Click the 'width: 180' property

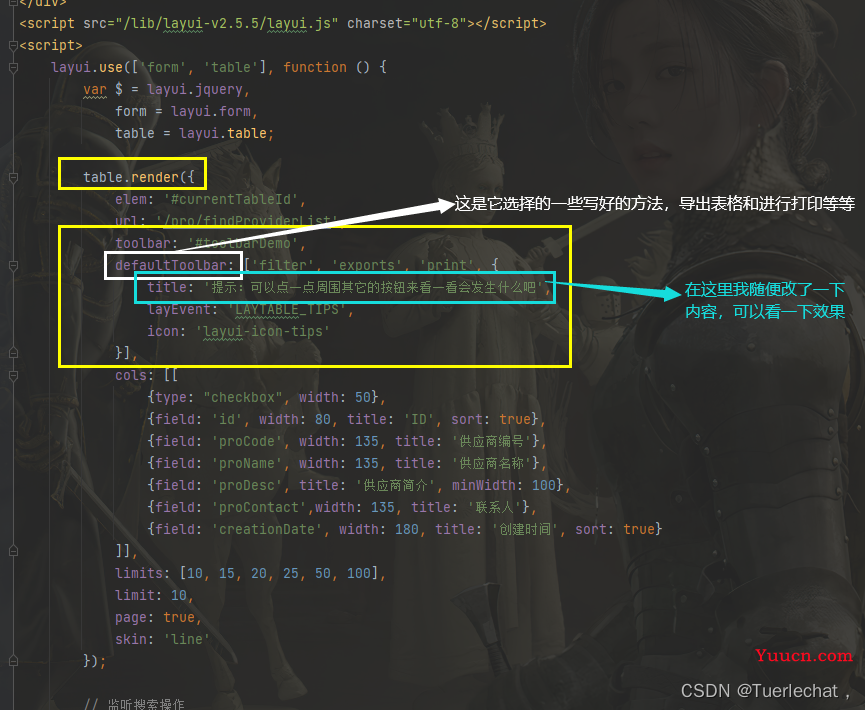click(378, 530)
